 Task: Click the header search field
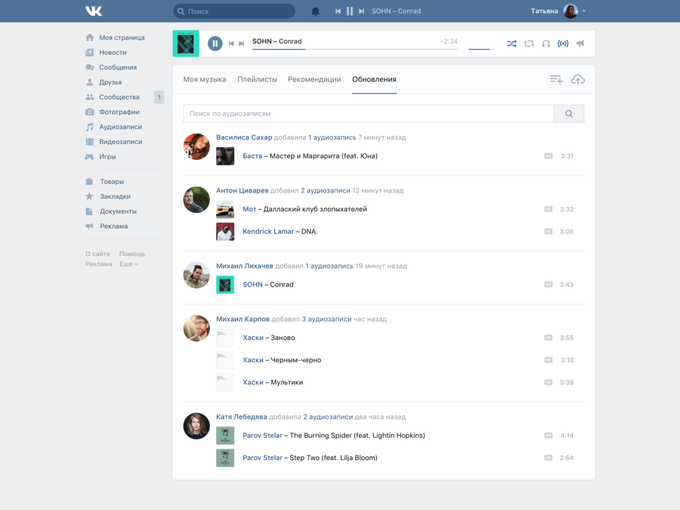coord(234,11)
